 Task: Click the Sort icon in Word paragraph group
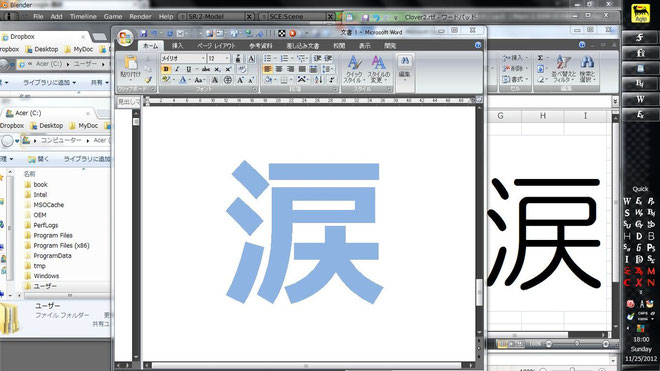tap(318, 80)
